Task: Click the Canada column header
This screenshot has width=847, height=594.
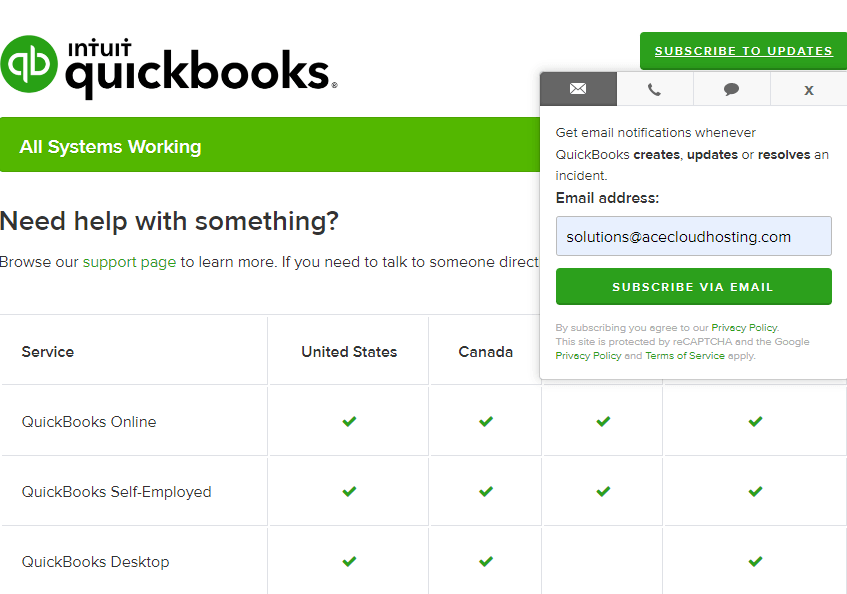Action: pos(486,352)
